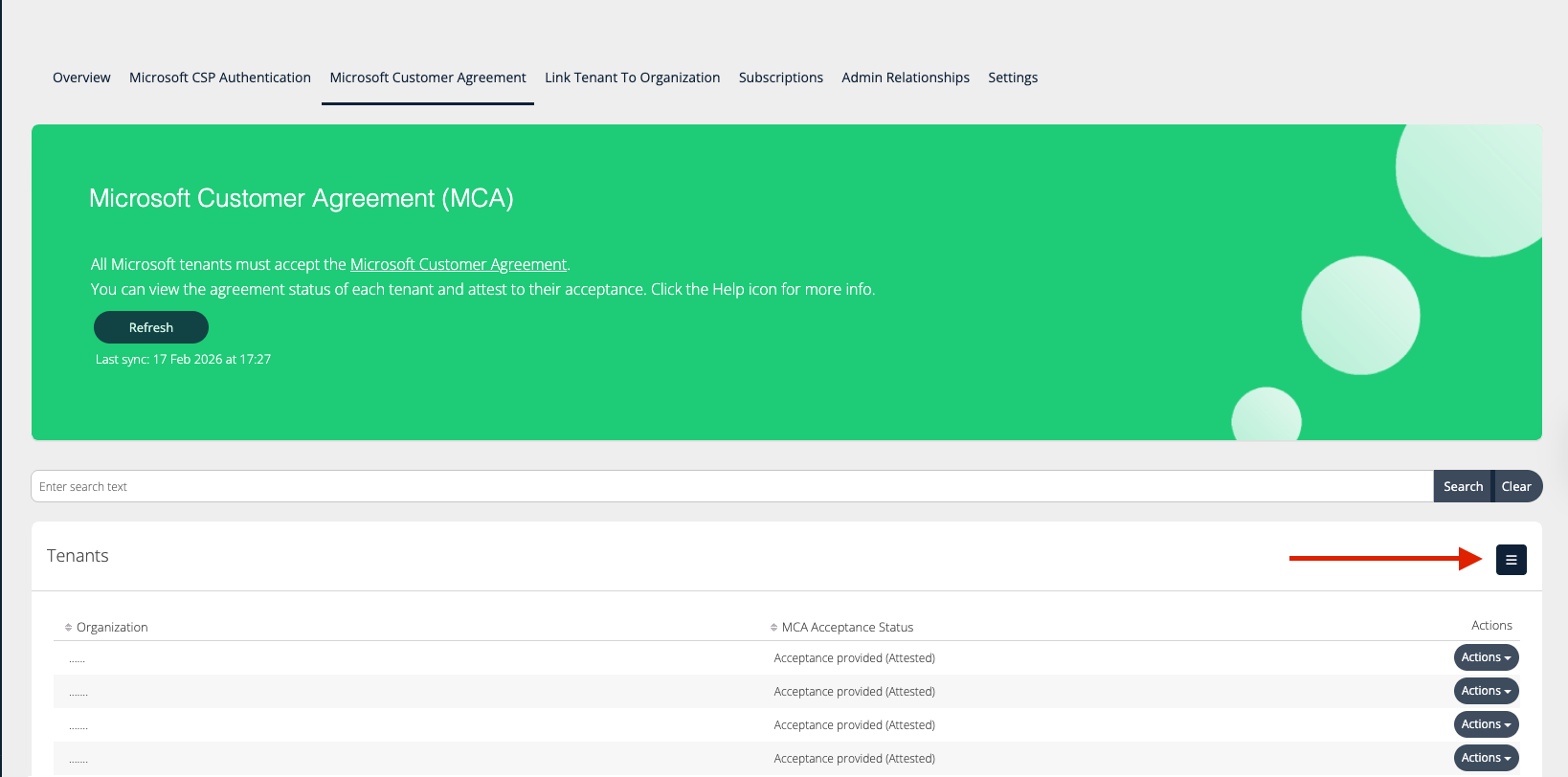This screenshot has height=777, width=1568.
Task: Sort by MCA Acceptance Status column icon
Action: pos(773,628)
